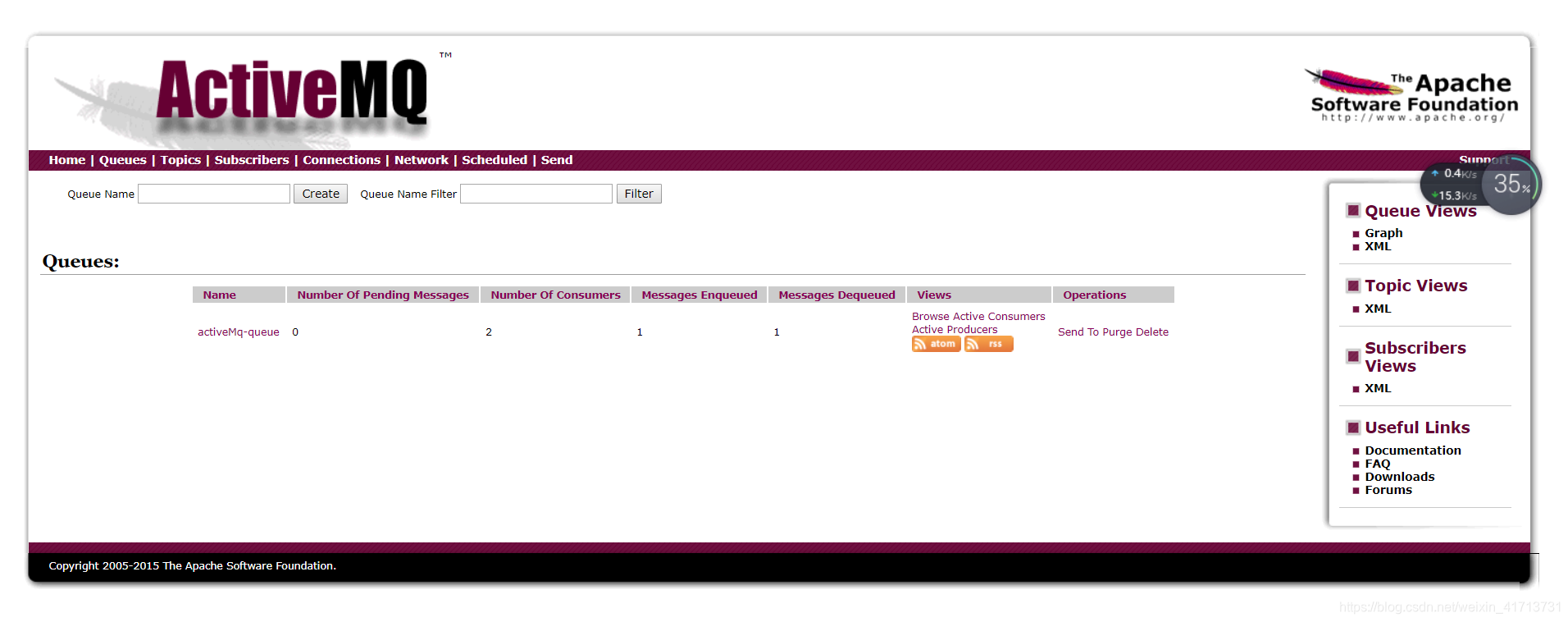Click the Name column header
The height and width of the screenshot is (622, 1568).
click(x=239, y=295)
